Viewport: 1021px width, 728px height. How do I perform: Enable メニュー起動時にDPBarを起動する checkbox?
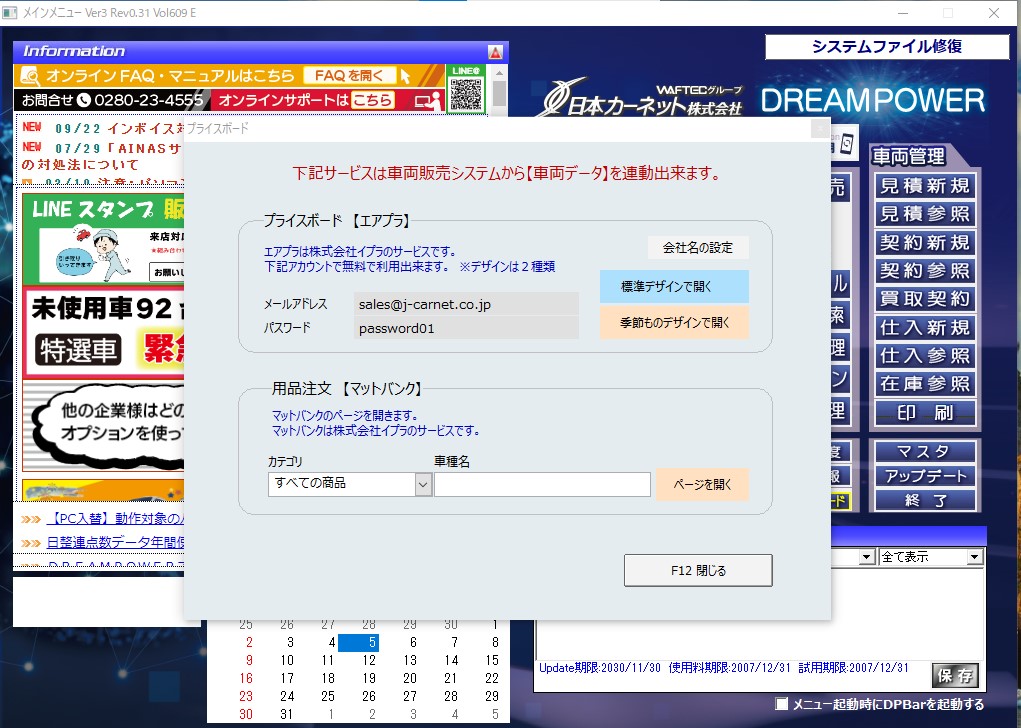781,704
